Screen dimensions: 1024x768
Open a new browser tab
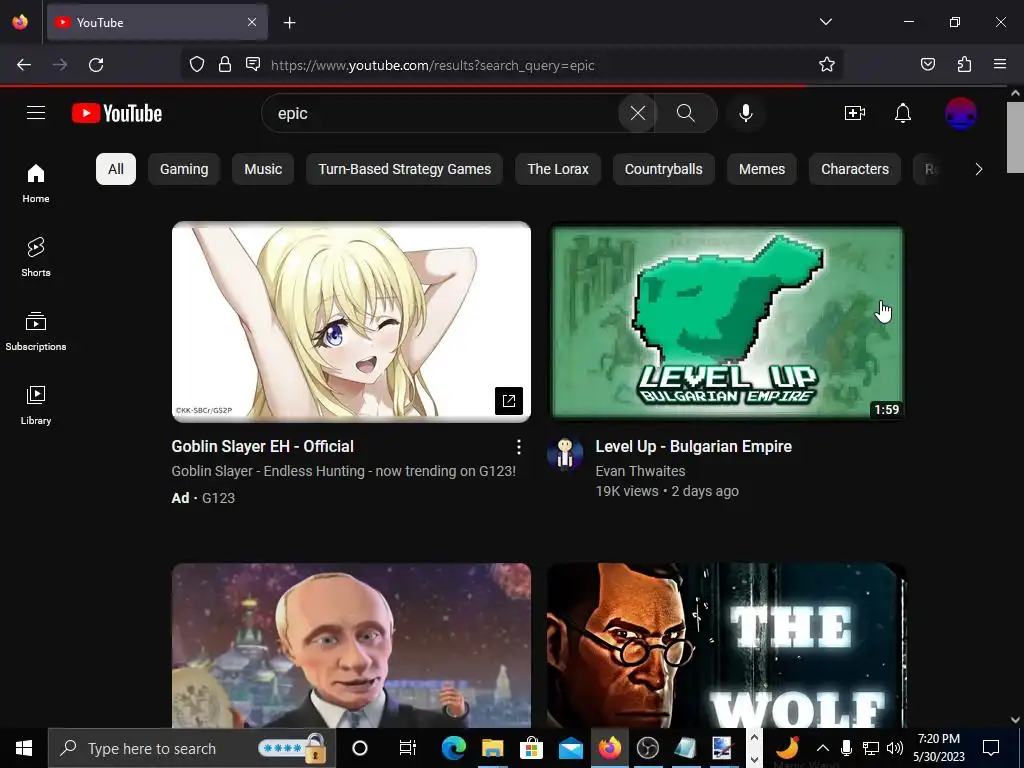click(x=289, y=23)
